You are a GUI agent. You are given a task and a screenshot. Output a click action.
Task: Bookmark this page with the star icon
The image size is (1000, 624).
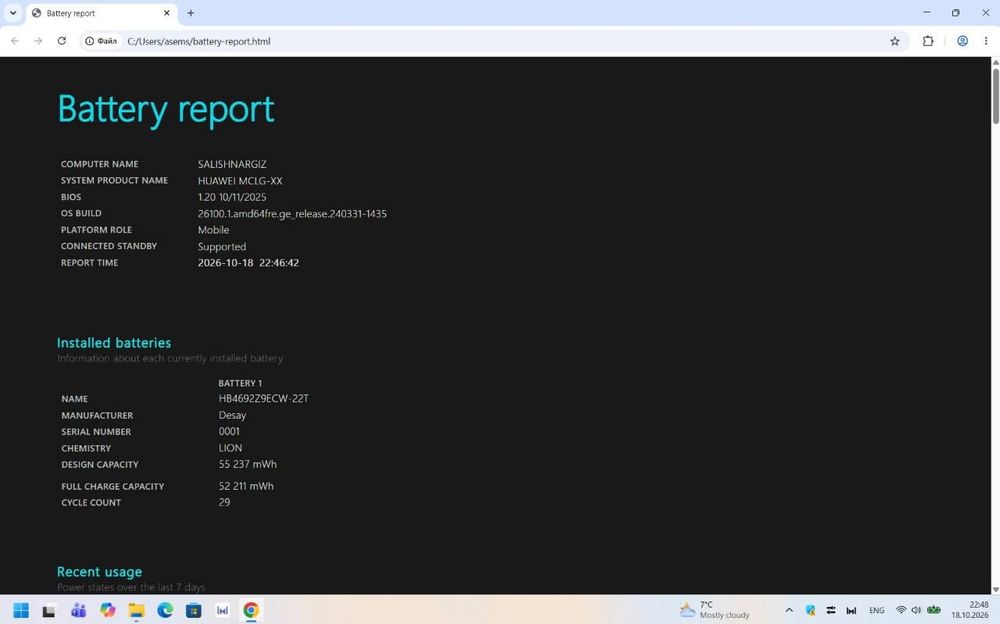895,41
